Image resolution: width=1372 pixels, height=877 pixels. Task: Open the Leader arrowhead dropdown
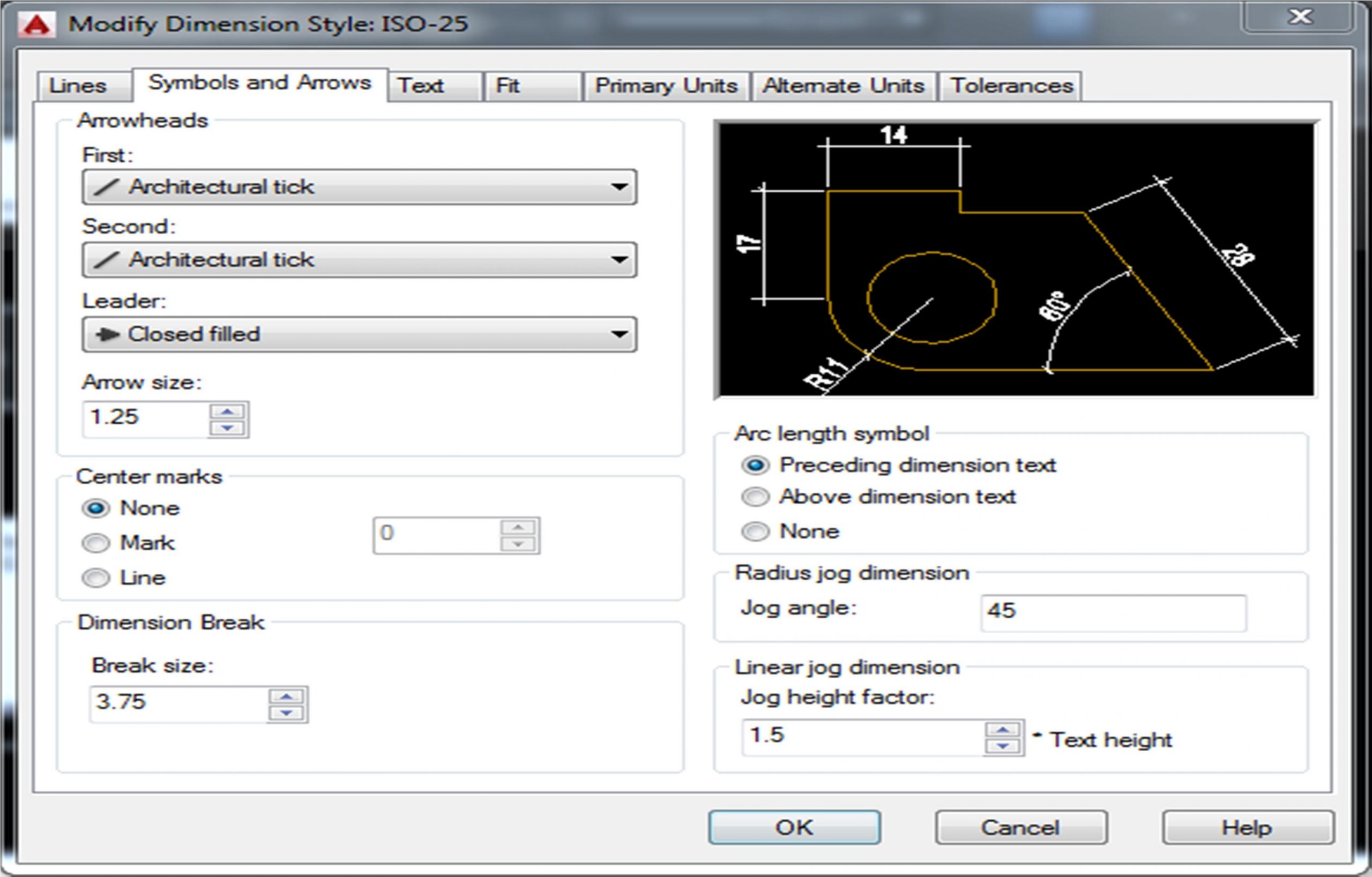tap(619, 334)
